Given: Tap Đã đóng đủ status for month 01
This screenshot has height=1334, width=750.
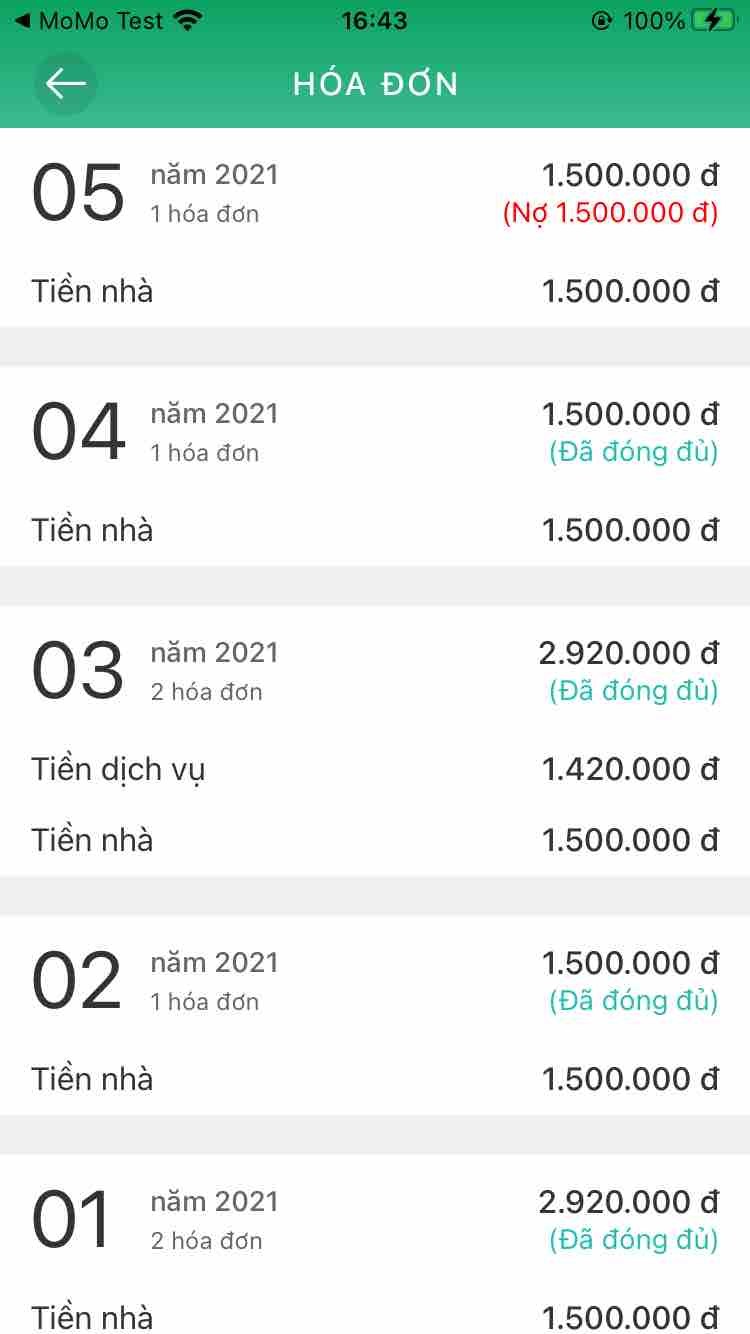Looking at the screenshot, I should coord(634,1240).
